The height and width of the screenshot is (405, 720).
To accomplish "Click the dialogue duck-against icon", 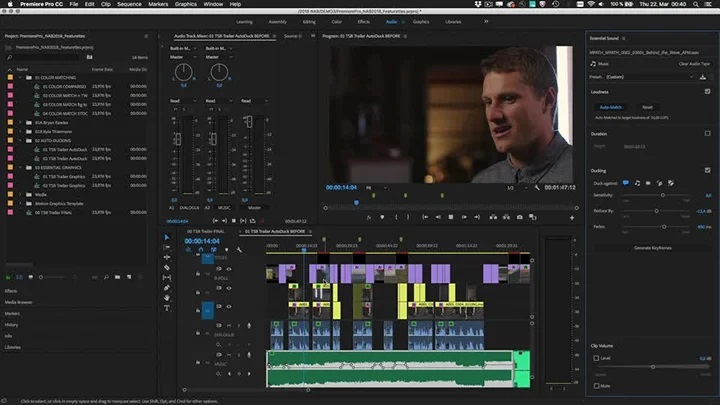I will (x=625, y=183).
